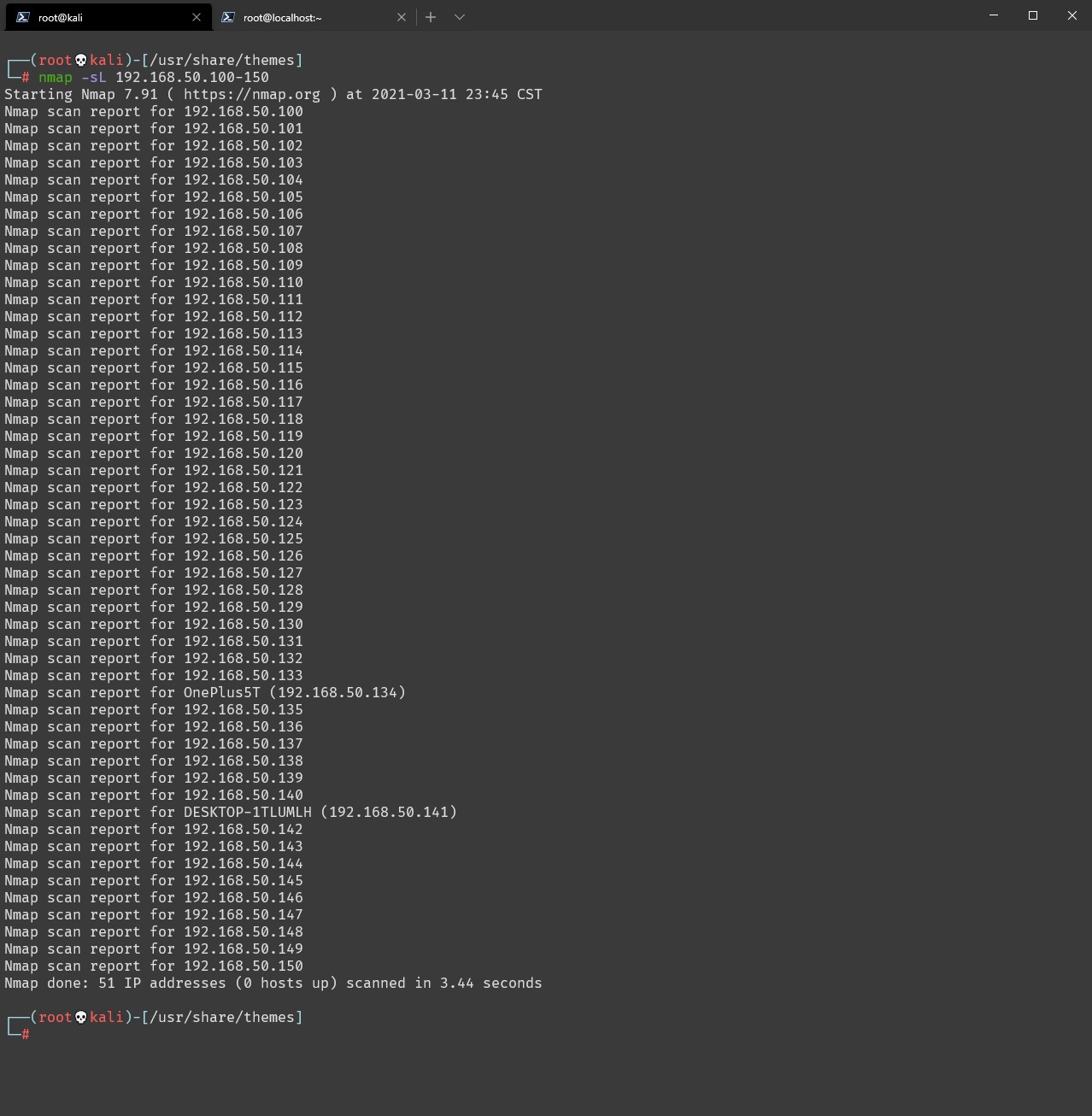Click the https://nmap.org URL
This screenshot has width=1092, height=1116.
pos(252,94)
